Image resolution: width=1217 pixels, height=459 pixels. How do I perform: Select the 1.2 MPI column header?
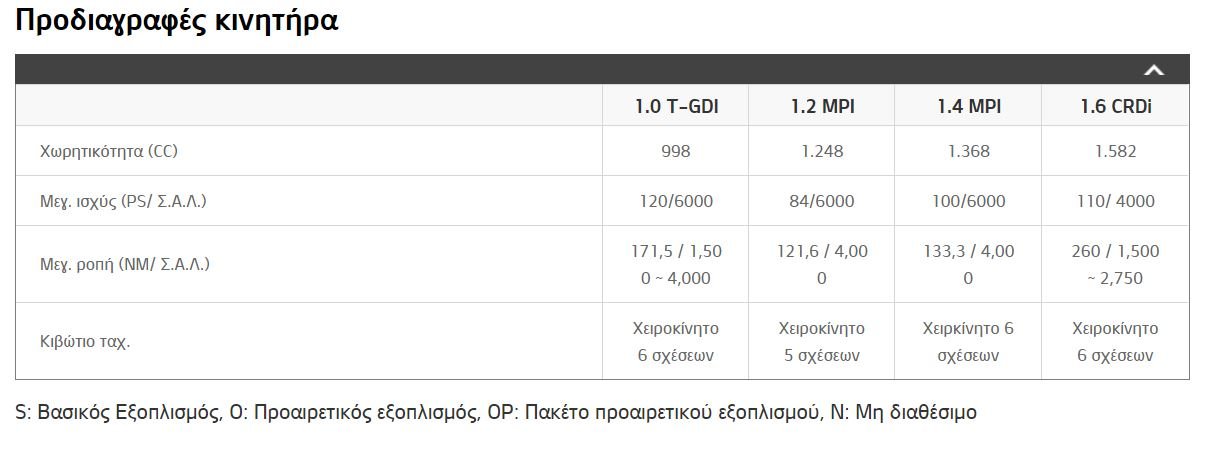click(x=822, y=106)
